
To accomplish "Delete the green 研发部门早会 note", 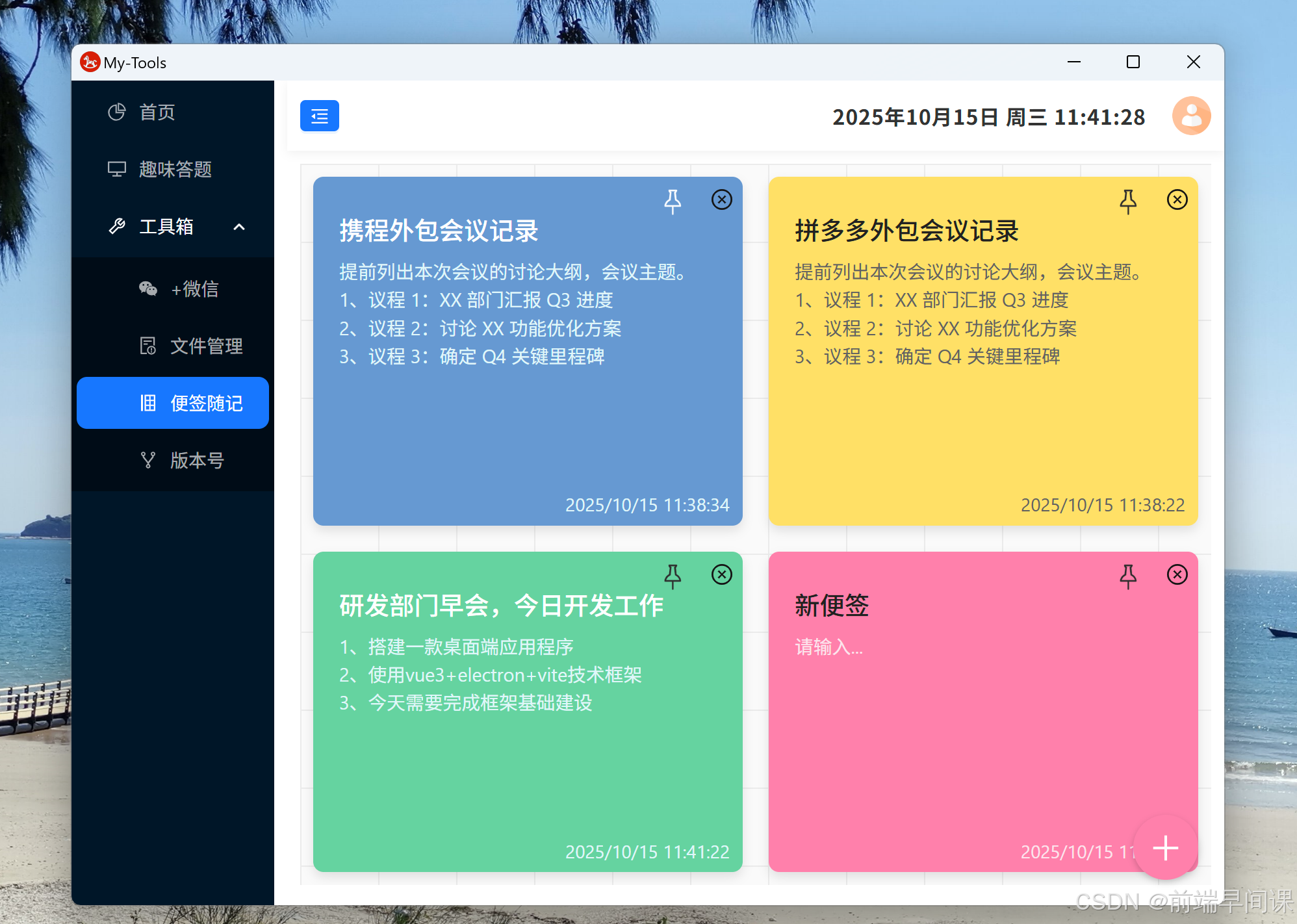I will click(x=721, y=574).
